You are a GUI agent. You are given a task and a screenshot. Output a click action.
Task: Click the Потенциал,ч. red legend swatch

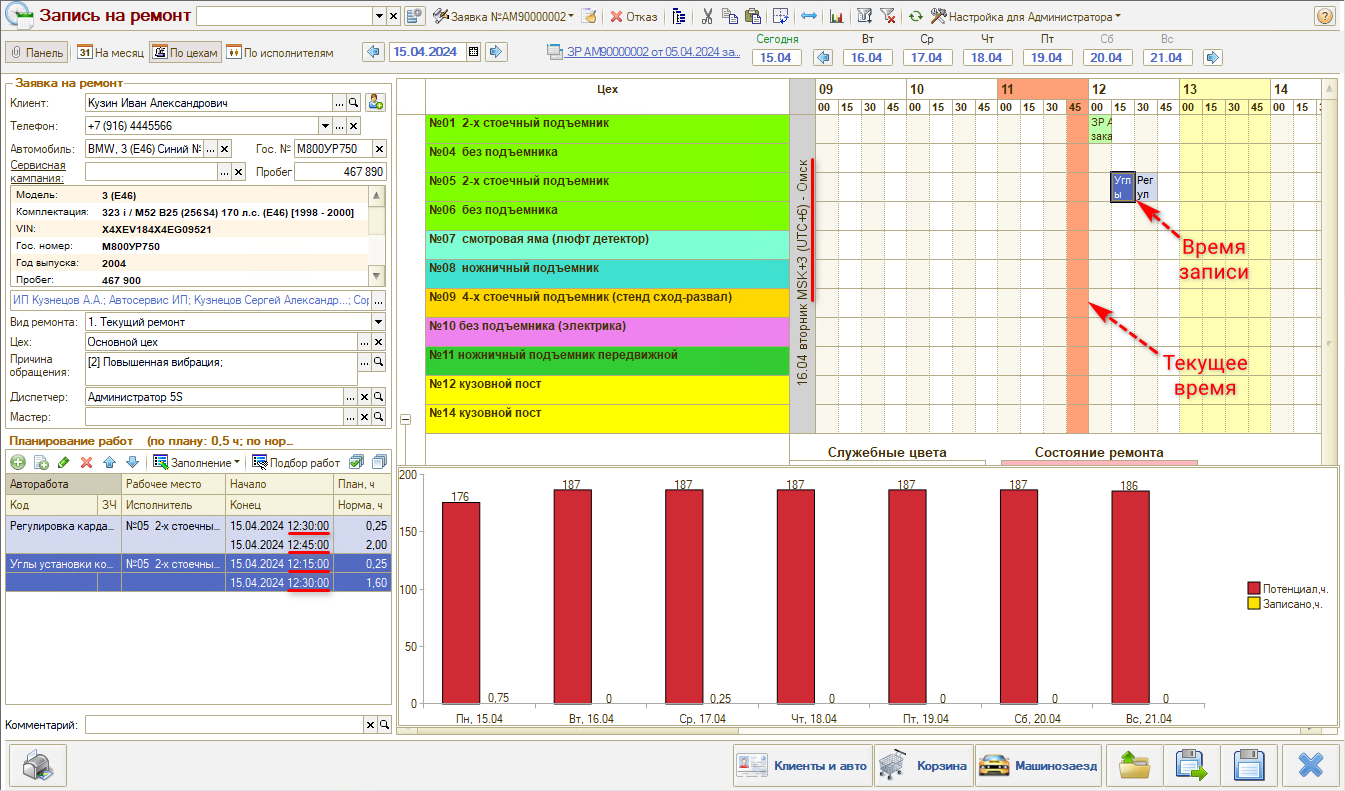click(x=1253, y=589)
